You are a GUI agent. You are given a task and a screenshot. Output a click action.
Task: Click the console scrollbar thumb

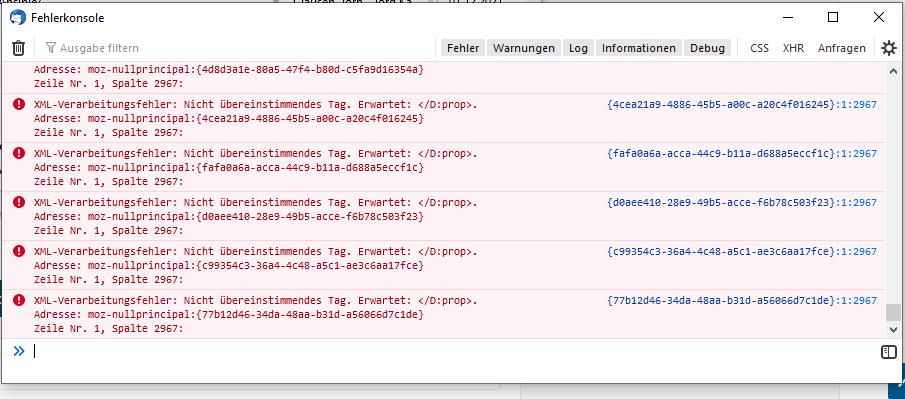pyautogui.click(x=893, y=312)
